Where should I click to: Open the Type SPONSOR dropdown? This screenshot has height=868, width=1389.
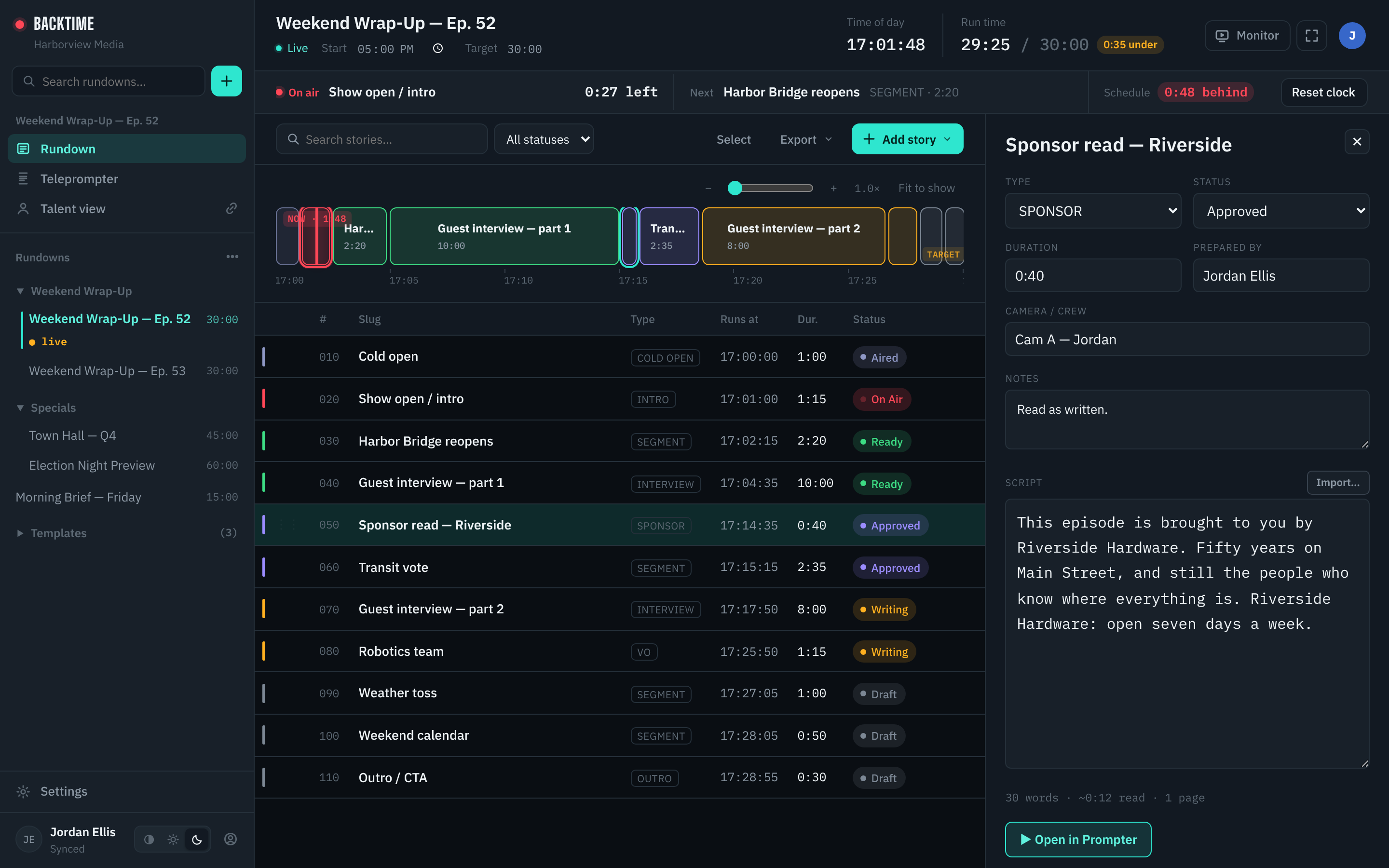(1093, 211)
